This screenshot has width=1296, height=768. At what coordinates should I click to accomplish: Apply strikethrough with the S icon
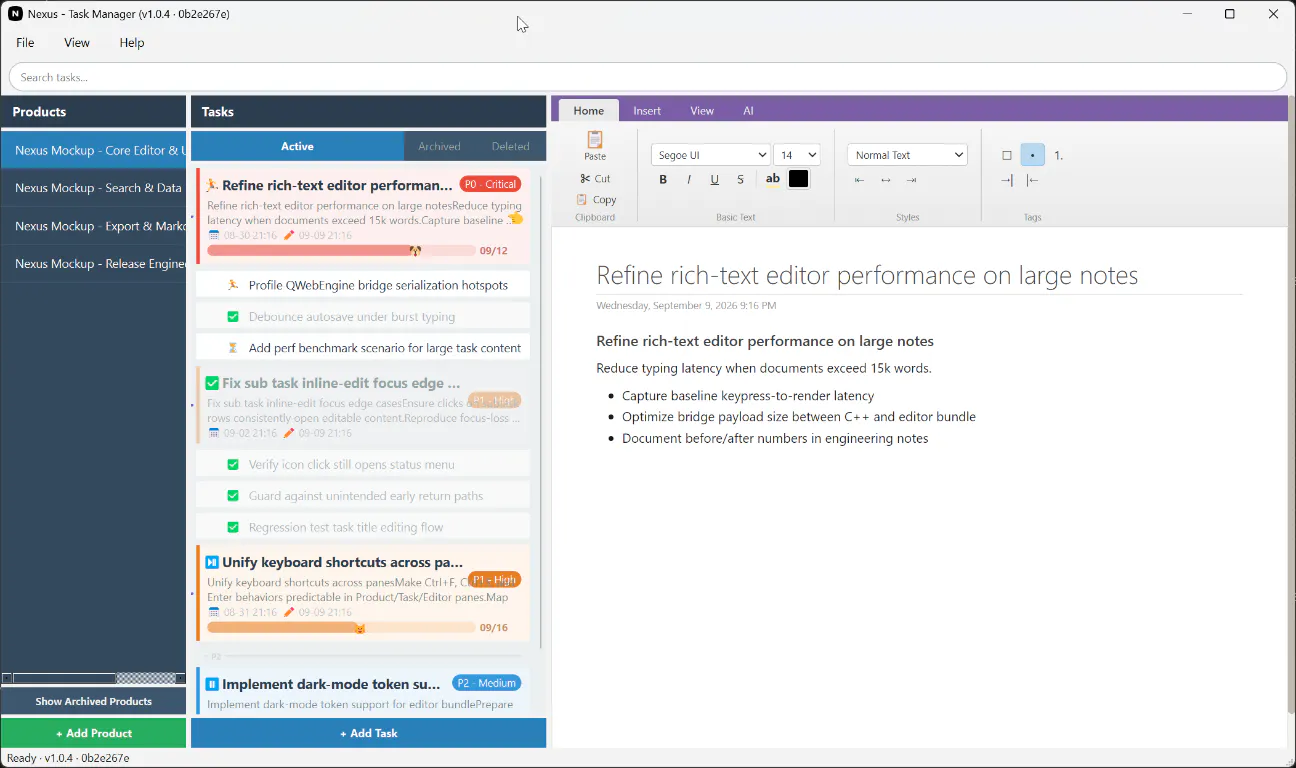point(740,180)
